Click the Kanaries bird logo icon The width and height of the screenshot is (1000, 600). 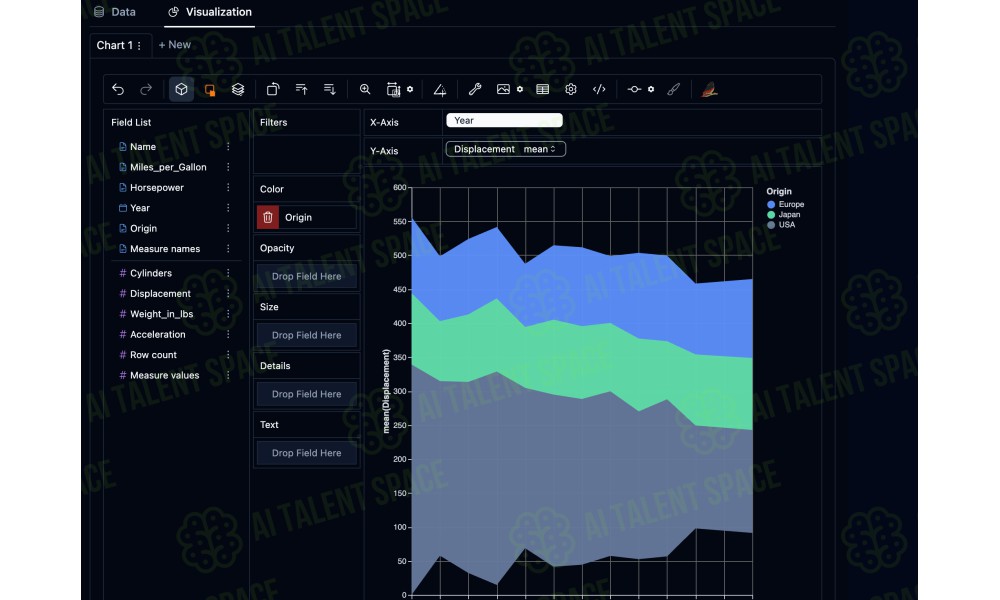point(709,90)
